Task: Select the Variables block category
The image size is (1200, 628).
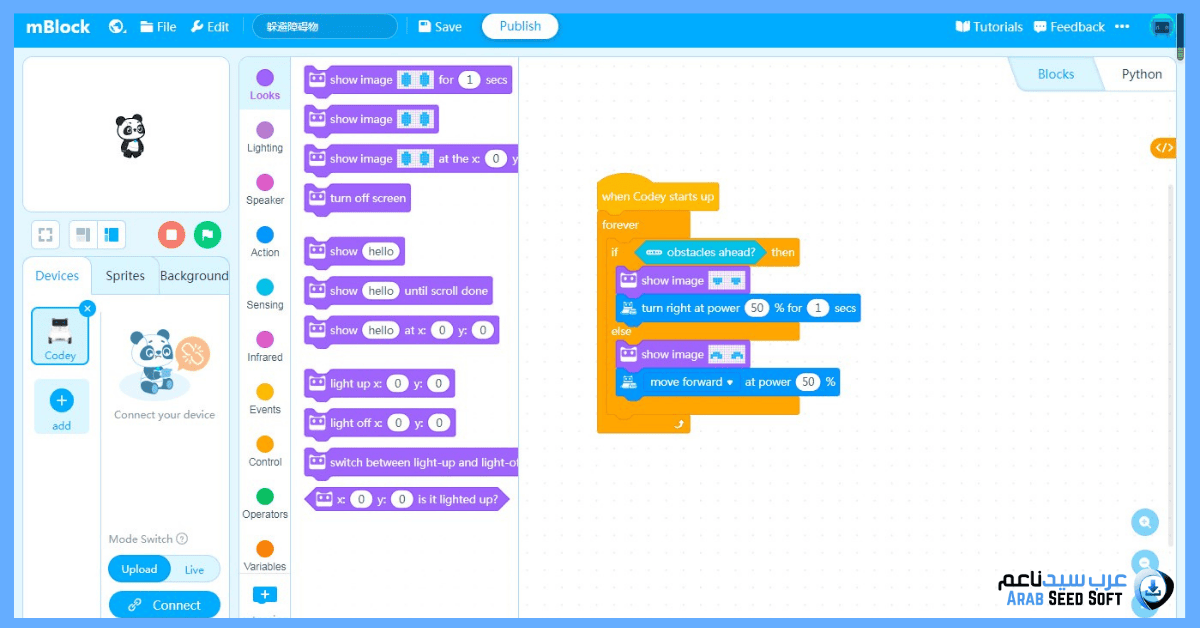Action: [x=265, y=556]
